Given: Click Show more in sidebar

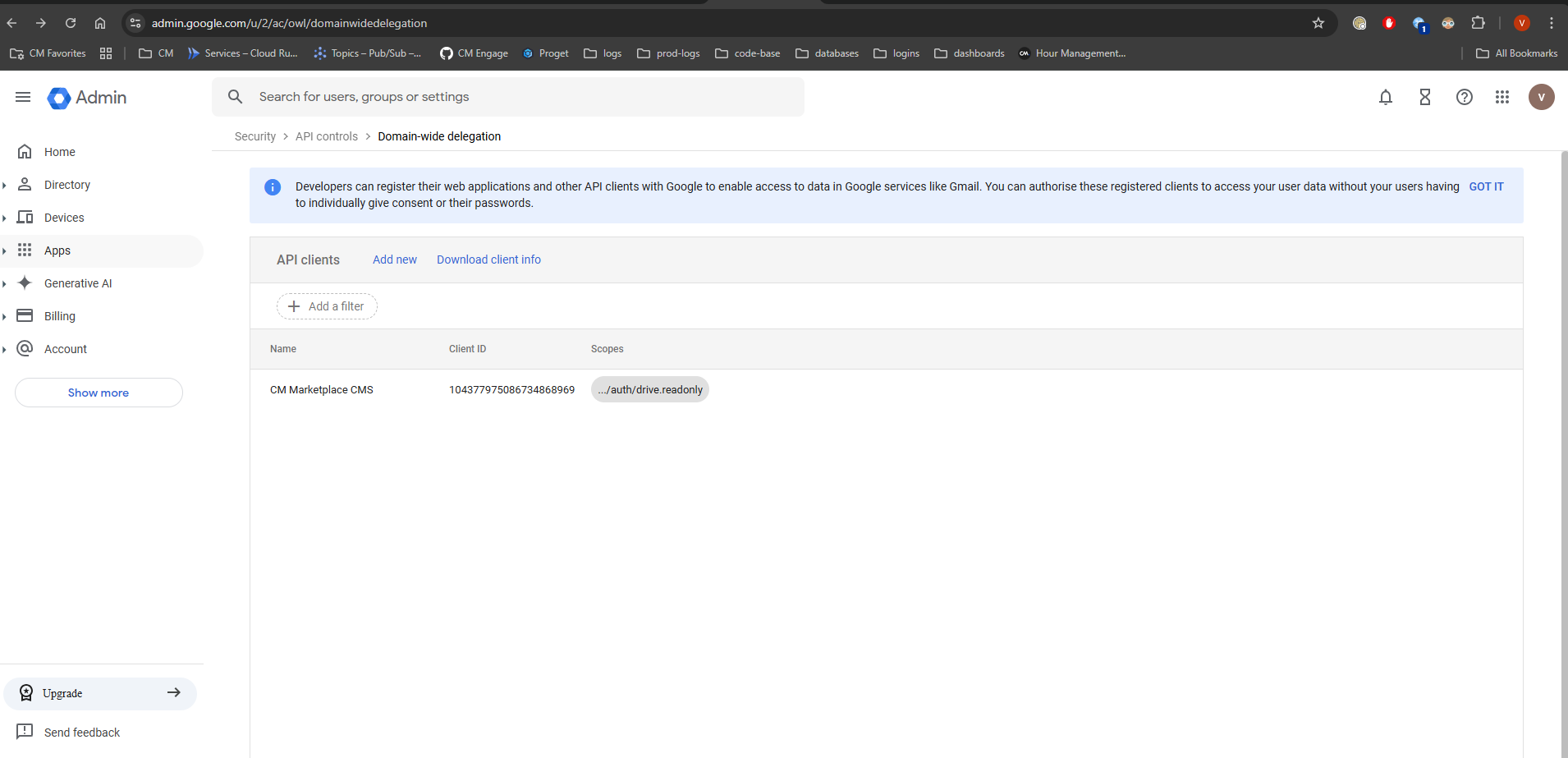Looking at the screenshot, I should pos(99,393).
